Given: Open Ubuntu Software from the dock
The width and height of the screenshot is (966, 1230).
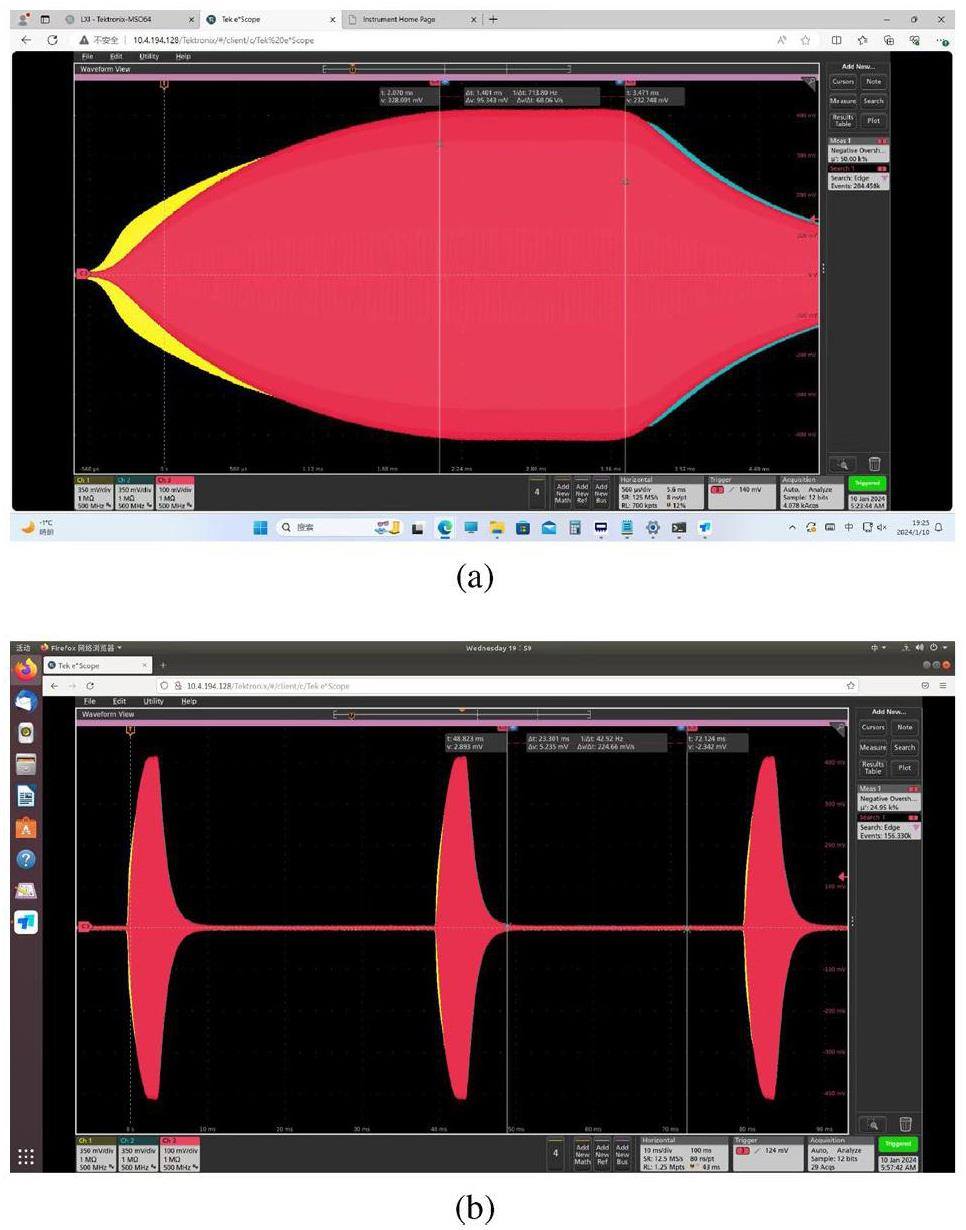Looking at the screenshot, I should click(x=26, y=828).
